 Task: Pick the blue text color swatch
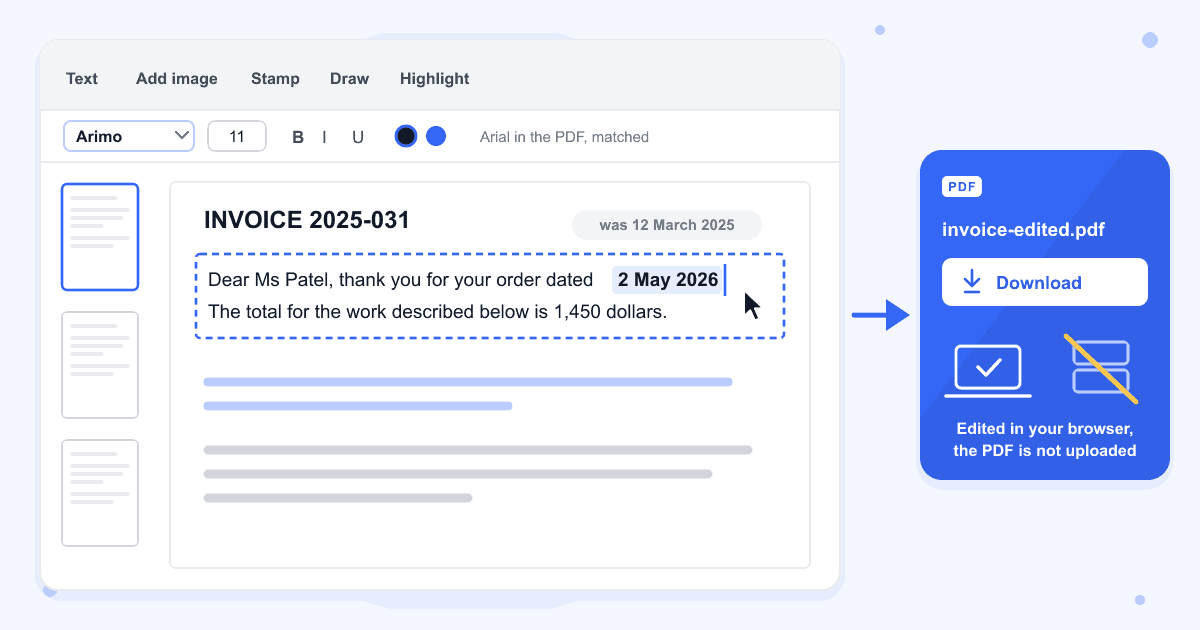436,136
